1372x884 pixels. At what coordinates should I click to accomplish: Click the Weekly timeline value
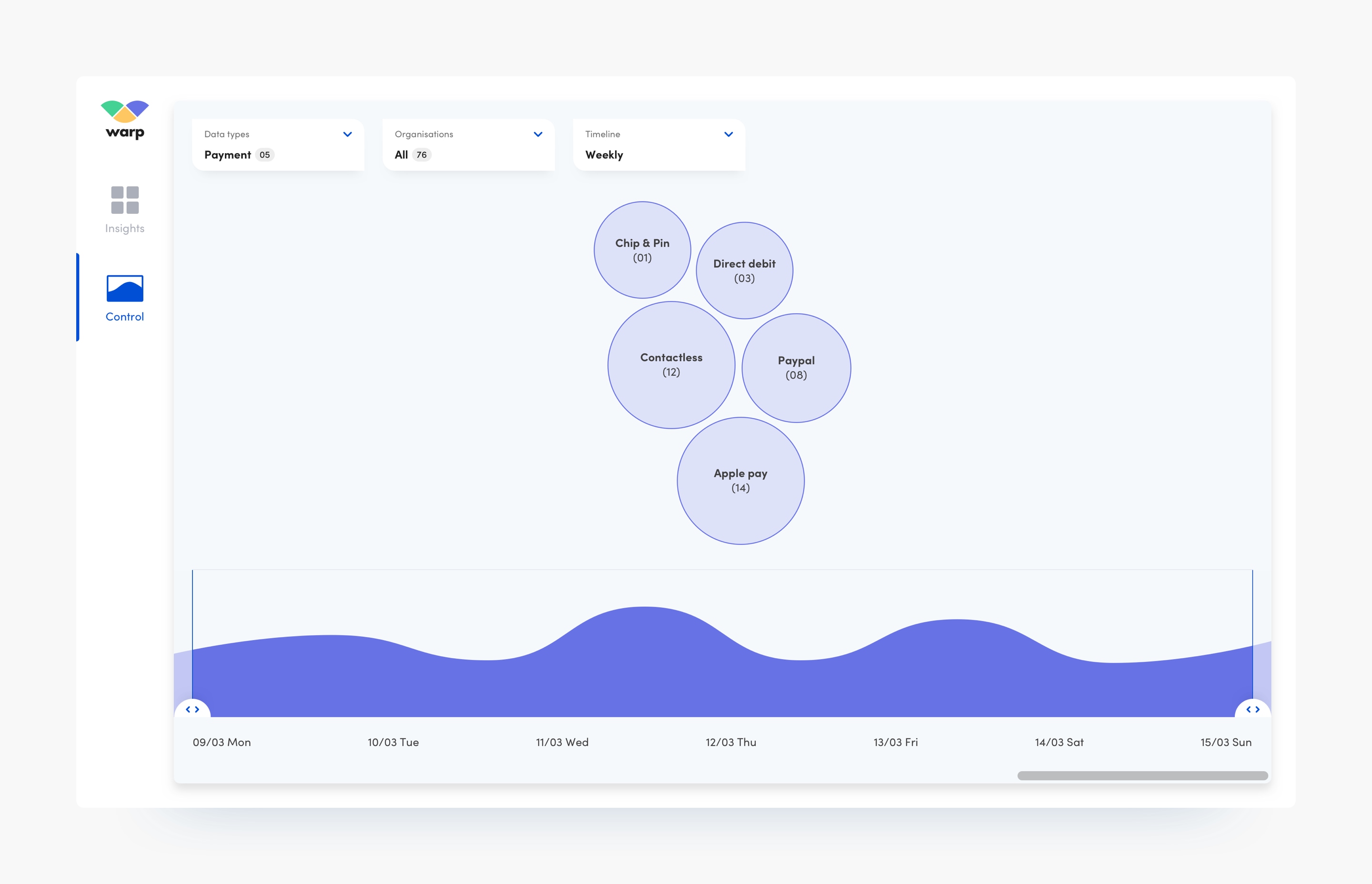604,155
